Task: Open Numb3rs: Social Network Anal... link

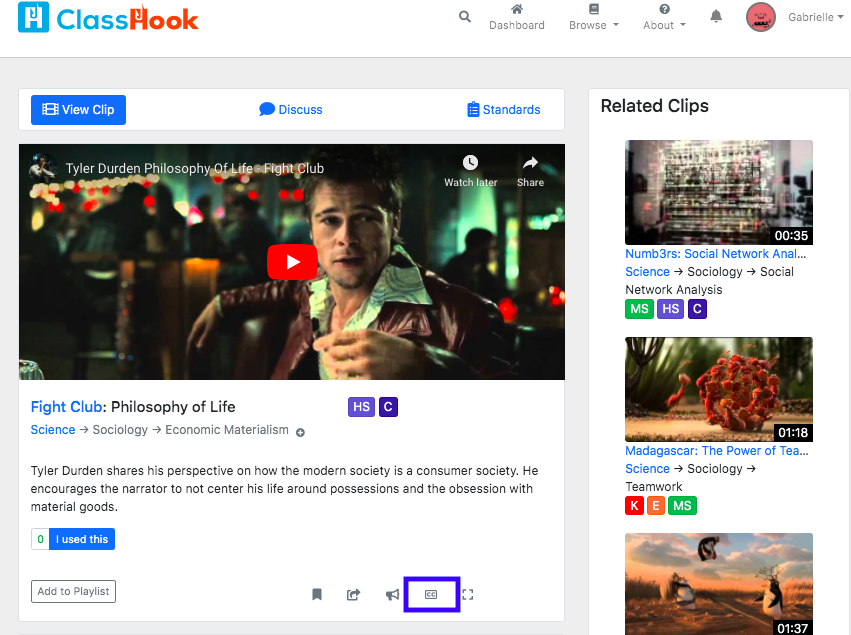Action: point(715,254)
